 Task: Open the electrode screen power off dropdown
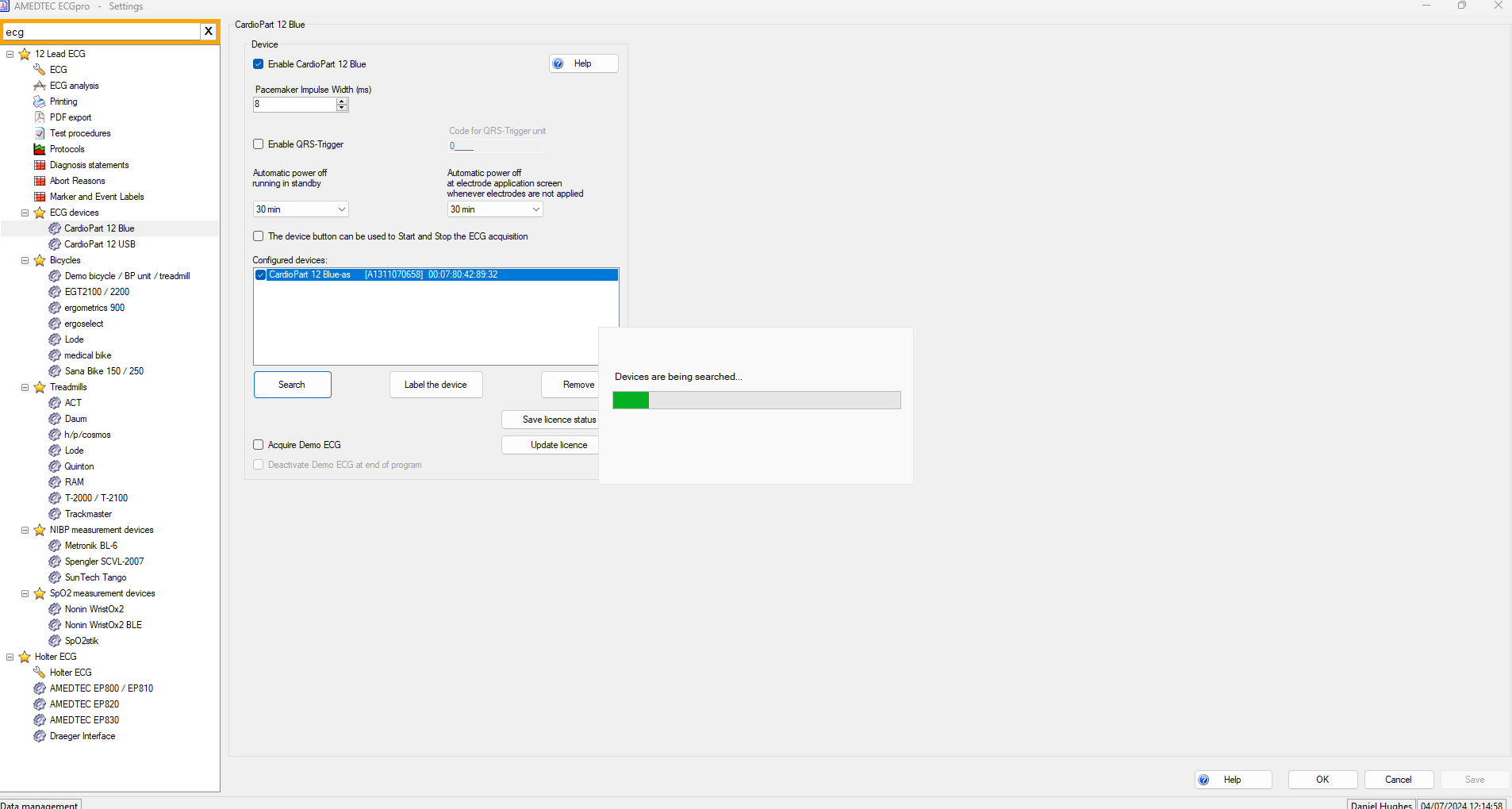(495, 209)
